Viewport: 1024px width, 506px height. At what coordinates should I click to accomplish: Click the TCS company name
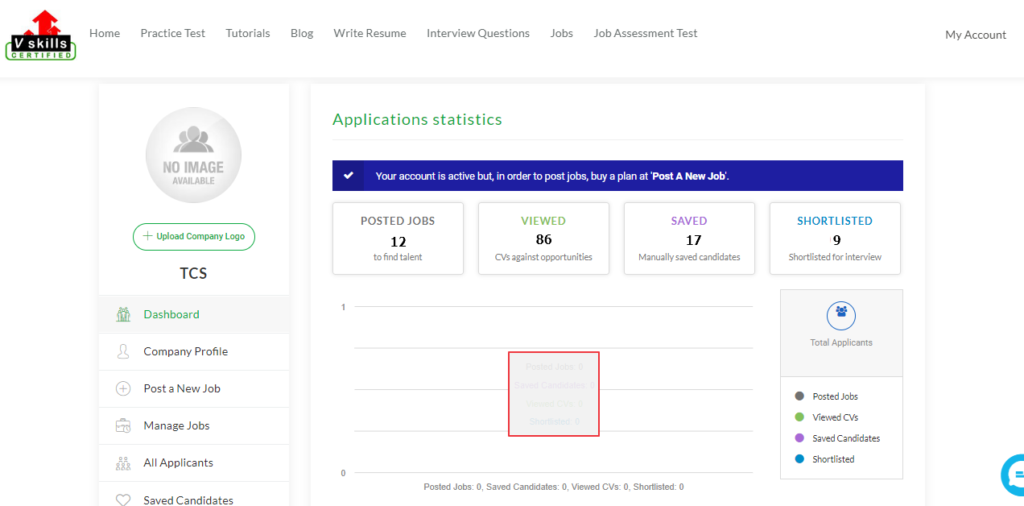(x=193, y=274)
